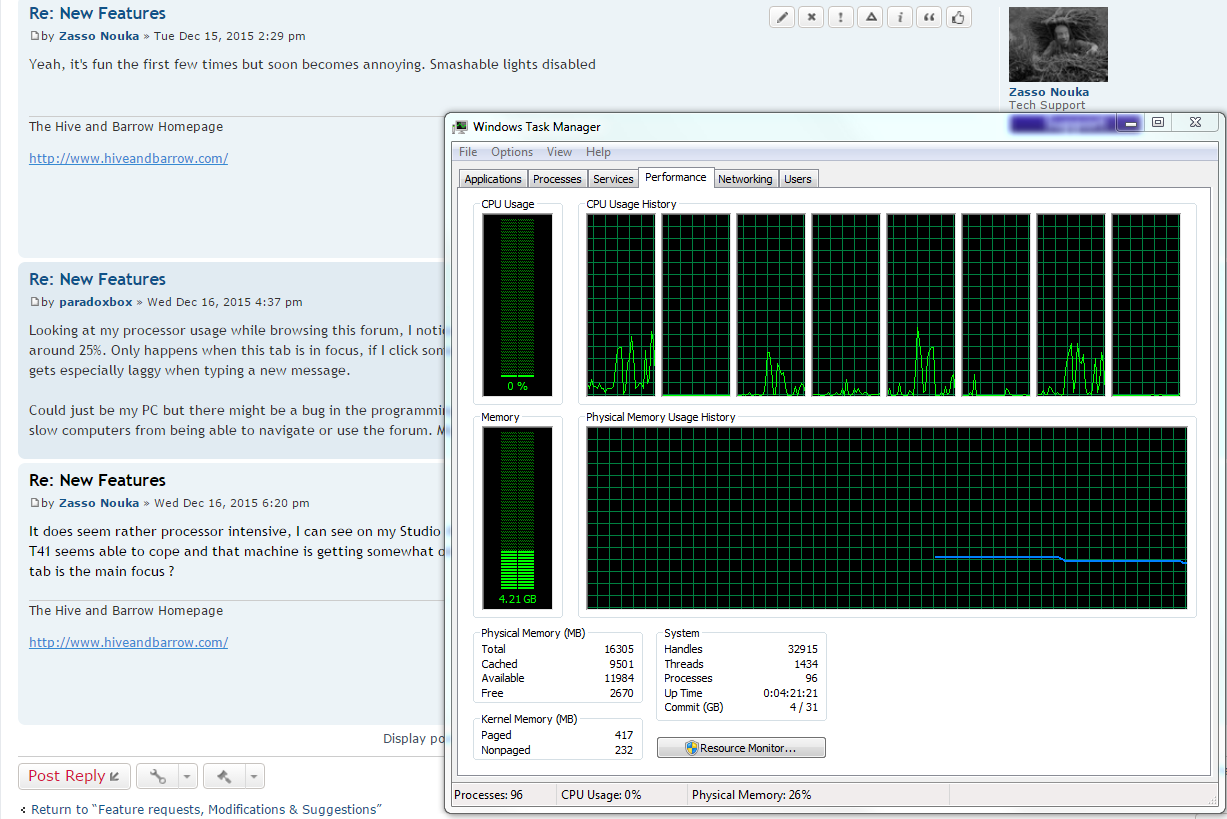Image resolution: width=1227 pixels, height=819 pixels.
Task: Click the Available memory value 11984
Action: (x=619, y=678)
